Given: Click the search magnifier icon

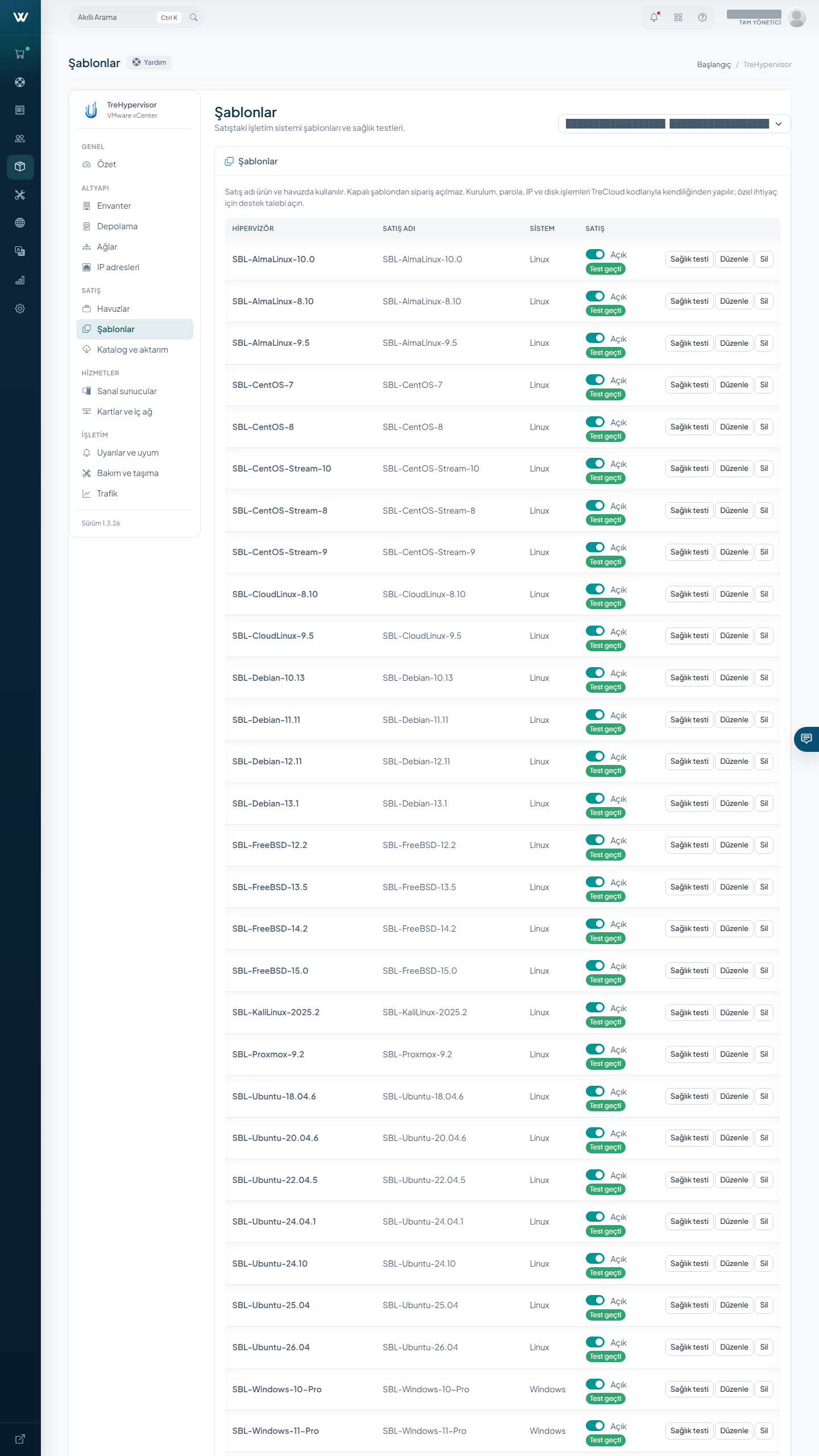Looking at the screenshot, I should tap(193, 17).
